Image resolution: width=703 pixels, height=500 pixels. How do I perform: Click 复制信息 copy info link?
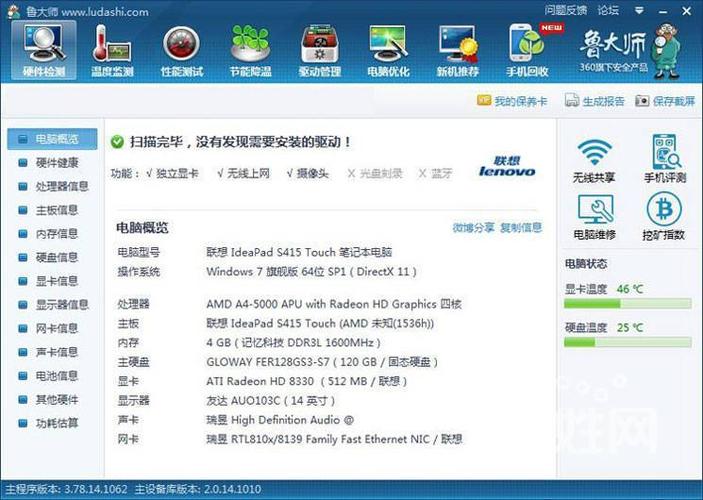pyautogui.click(x=521, y=228)
